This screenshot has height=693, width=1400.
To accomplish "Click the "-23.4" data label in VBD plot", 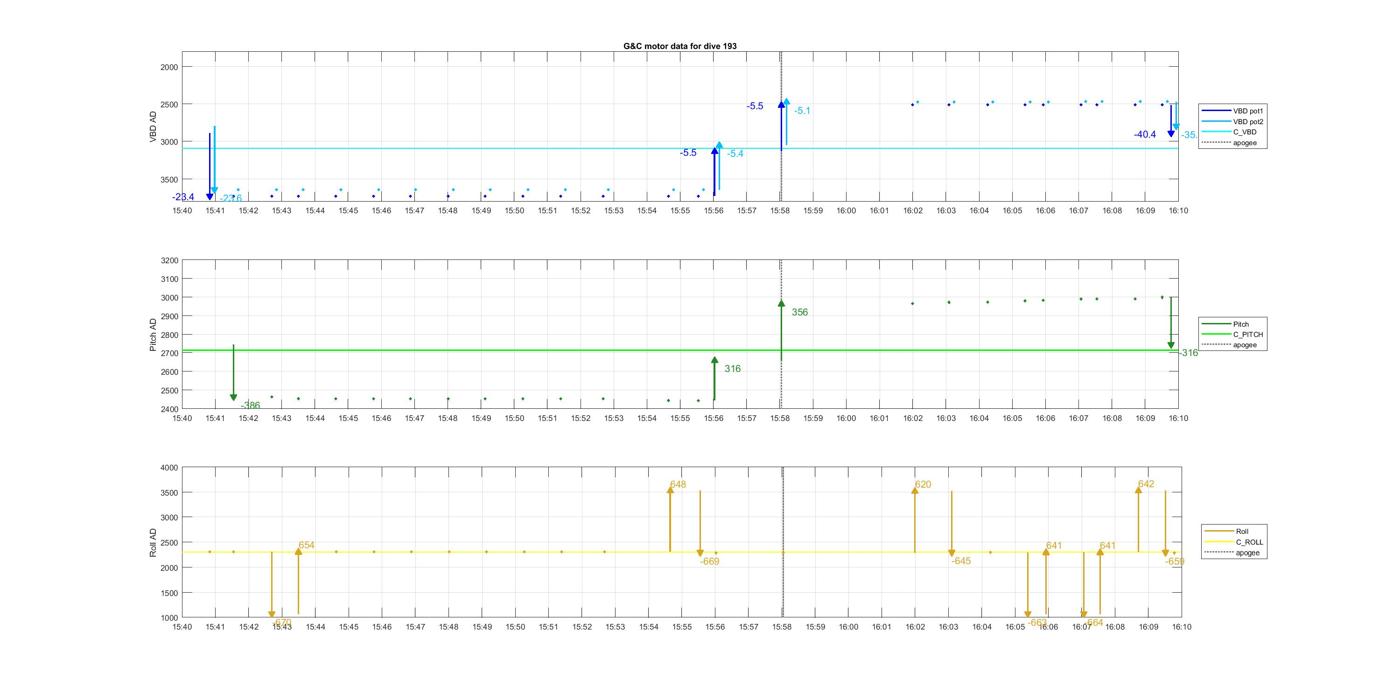I will pyautogui.click(x=183, y=197).
